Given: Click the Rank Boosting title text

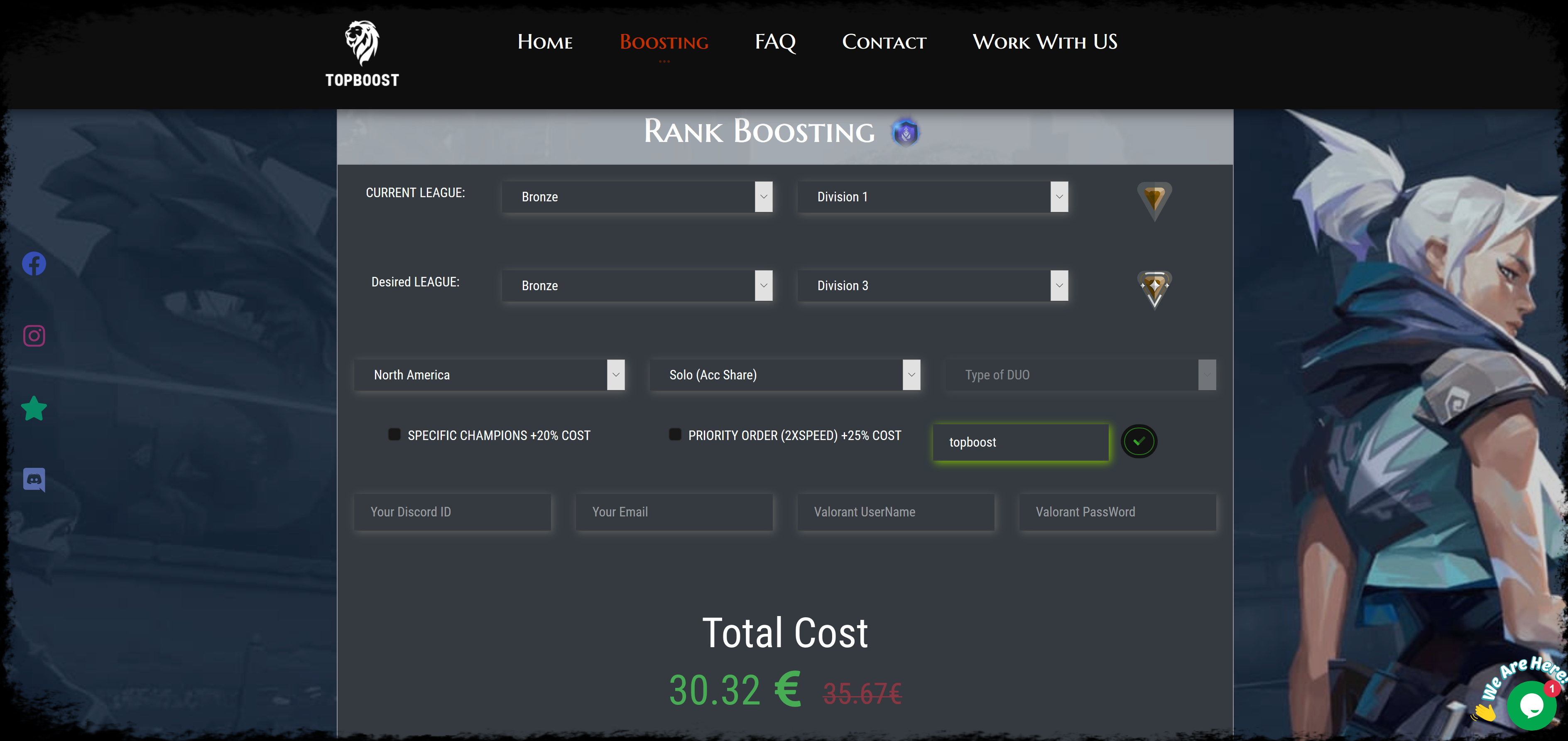Looking at the screenshot, I should [759, 132].
